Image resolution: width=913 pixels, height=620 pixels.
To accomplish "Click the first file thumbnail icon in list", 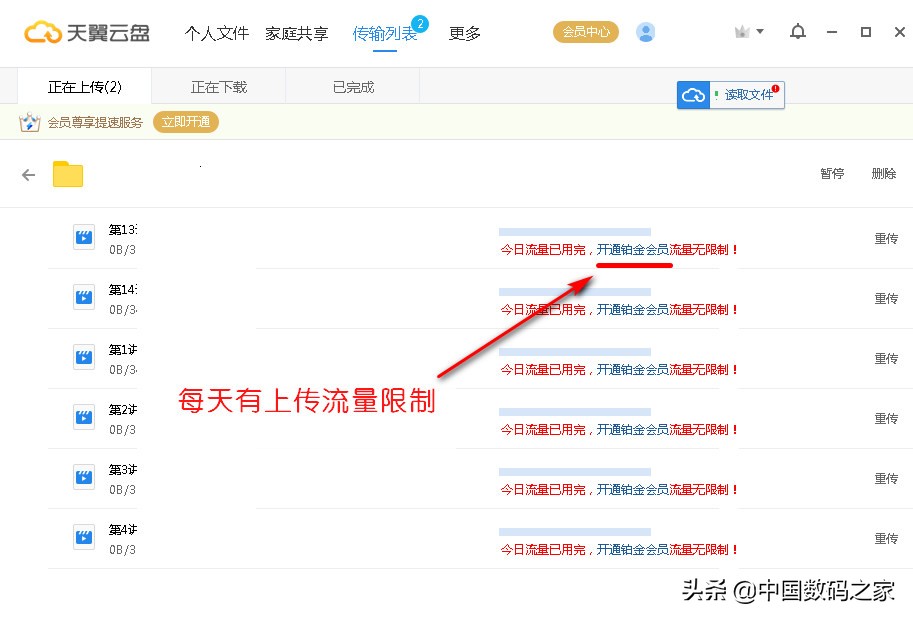I will 82,238.
